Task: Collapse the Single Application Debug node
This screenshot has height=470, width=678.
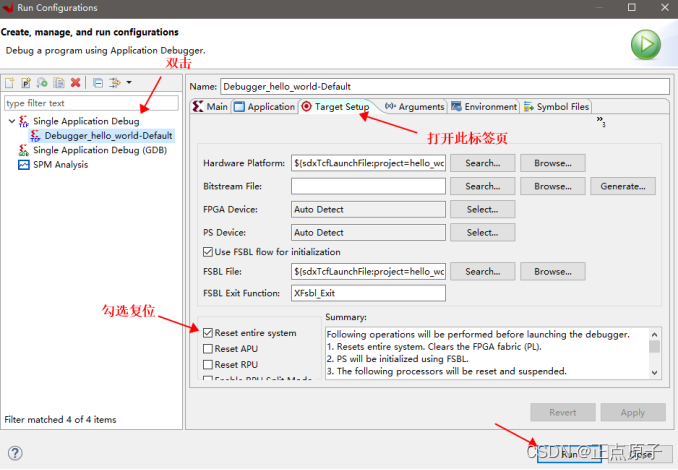Action: tap(12, 121)
